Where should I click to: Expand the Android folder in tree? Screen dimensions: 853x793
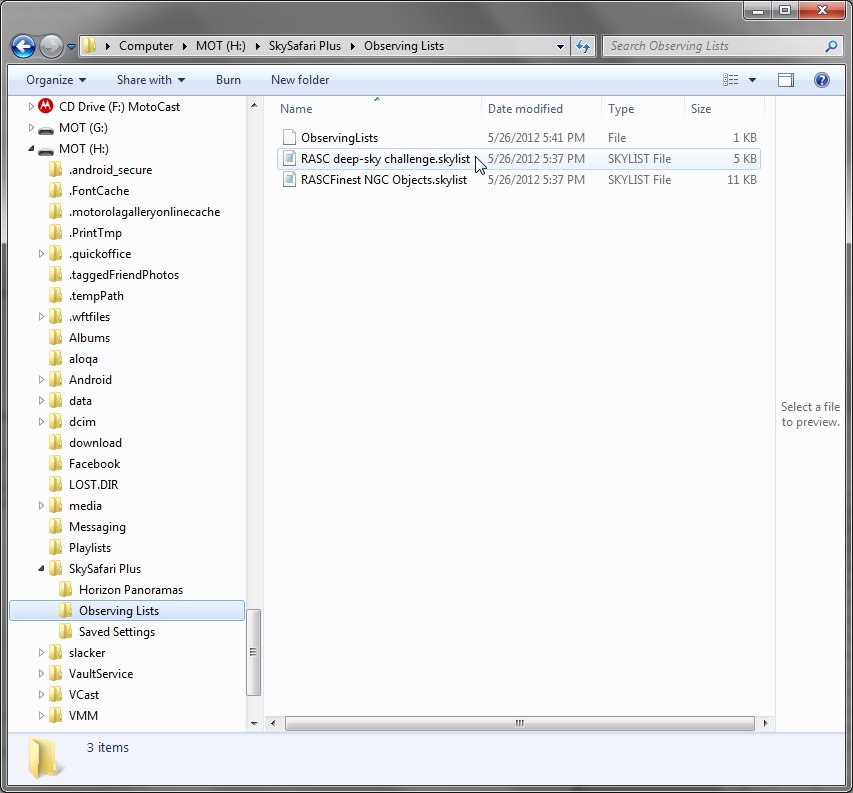pyautogui.click(x=42, y=380)
